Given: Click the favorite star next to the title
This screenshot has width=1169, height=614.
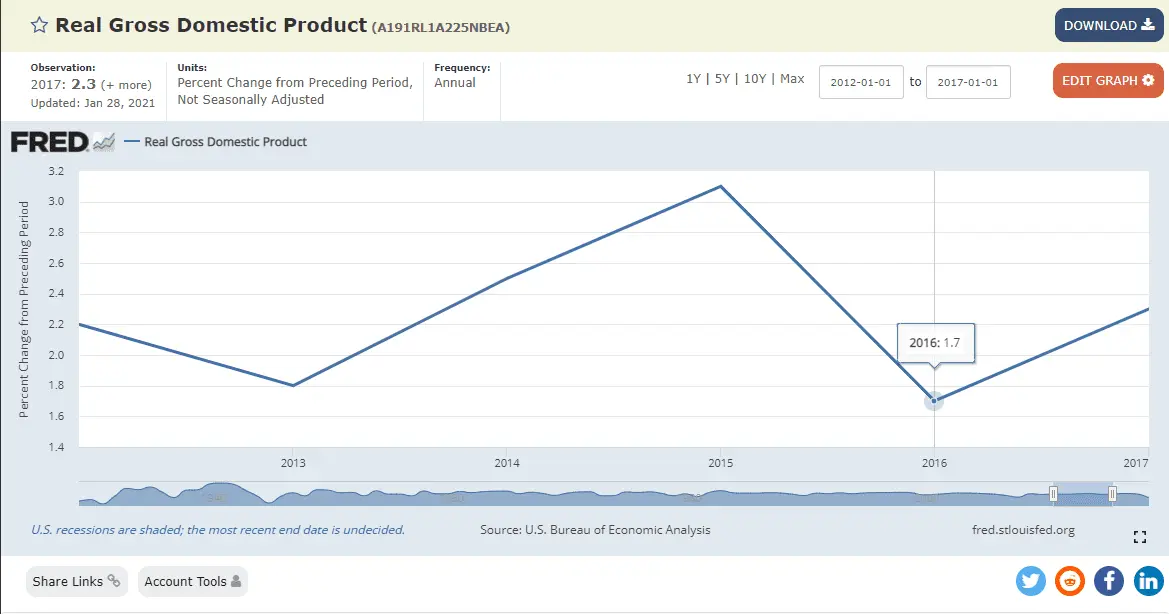Looking at the screenshot, I should 38,25.
